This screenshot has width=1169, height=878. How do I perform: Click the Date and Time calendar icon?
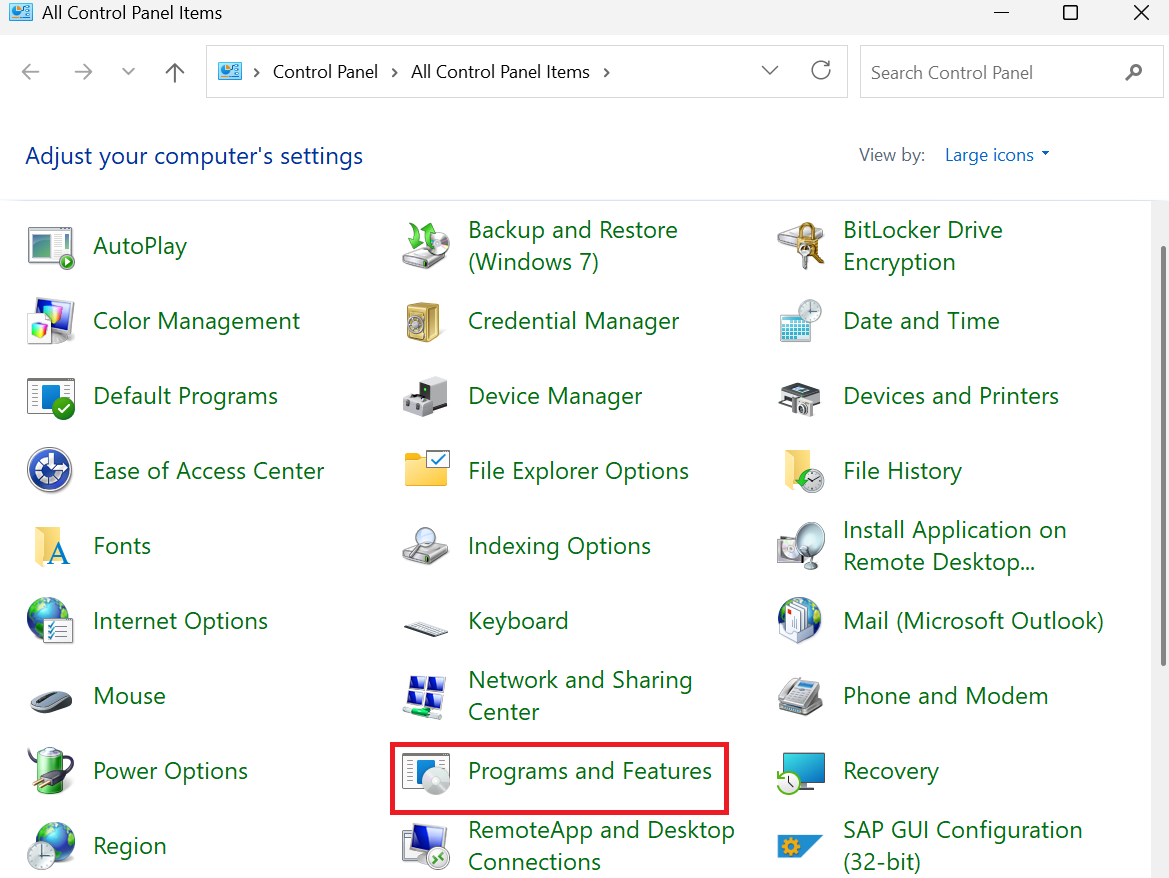tap(801, 321)
